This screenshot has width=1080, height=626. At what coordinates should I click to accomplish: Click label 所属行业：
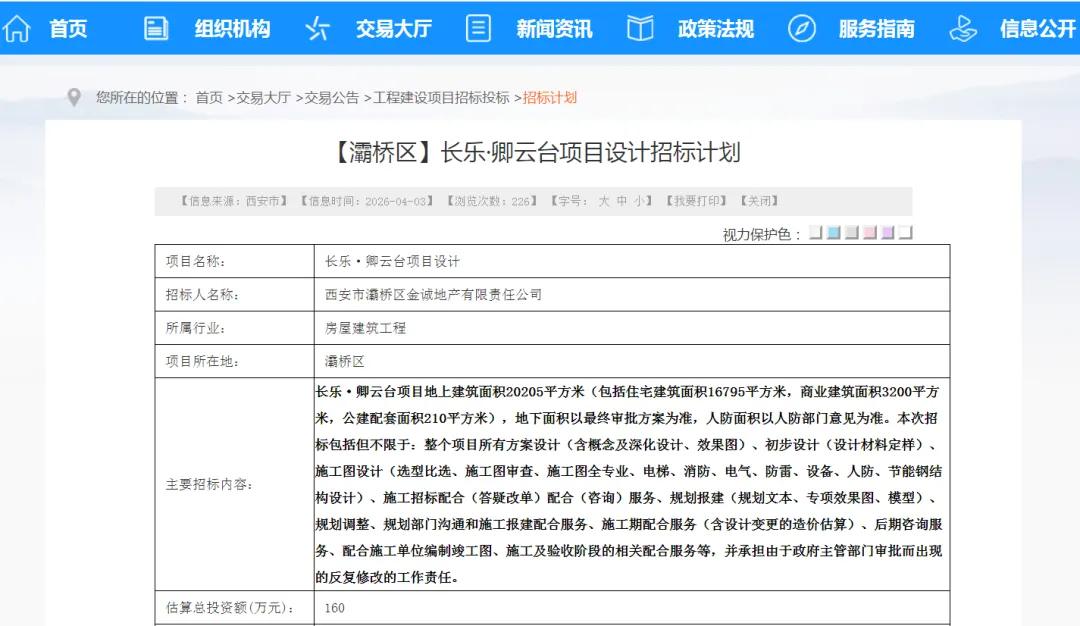[x=196, y=328]
